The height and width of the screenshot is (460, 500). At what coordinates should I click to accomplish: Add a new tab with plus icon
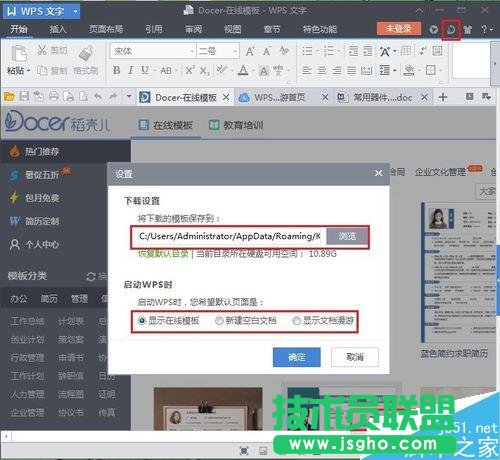point(443,97)
